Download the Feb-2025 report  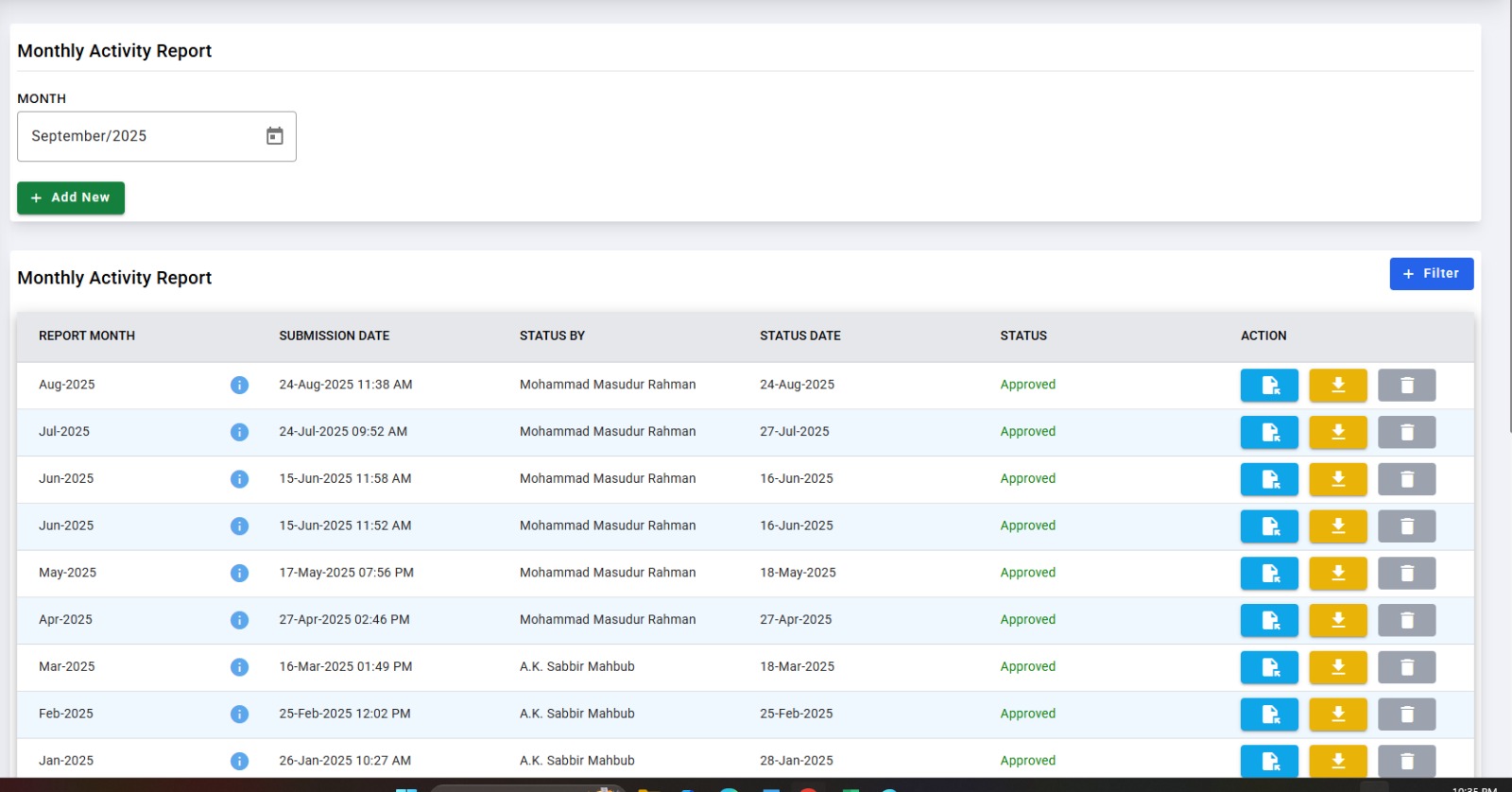[1337, 715]
